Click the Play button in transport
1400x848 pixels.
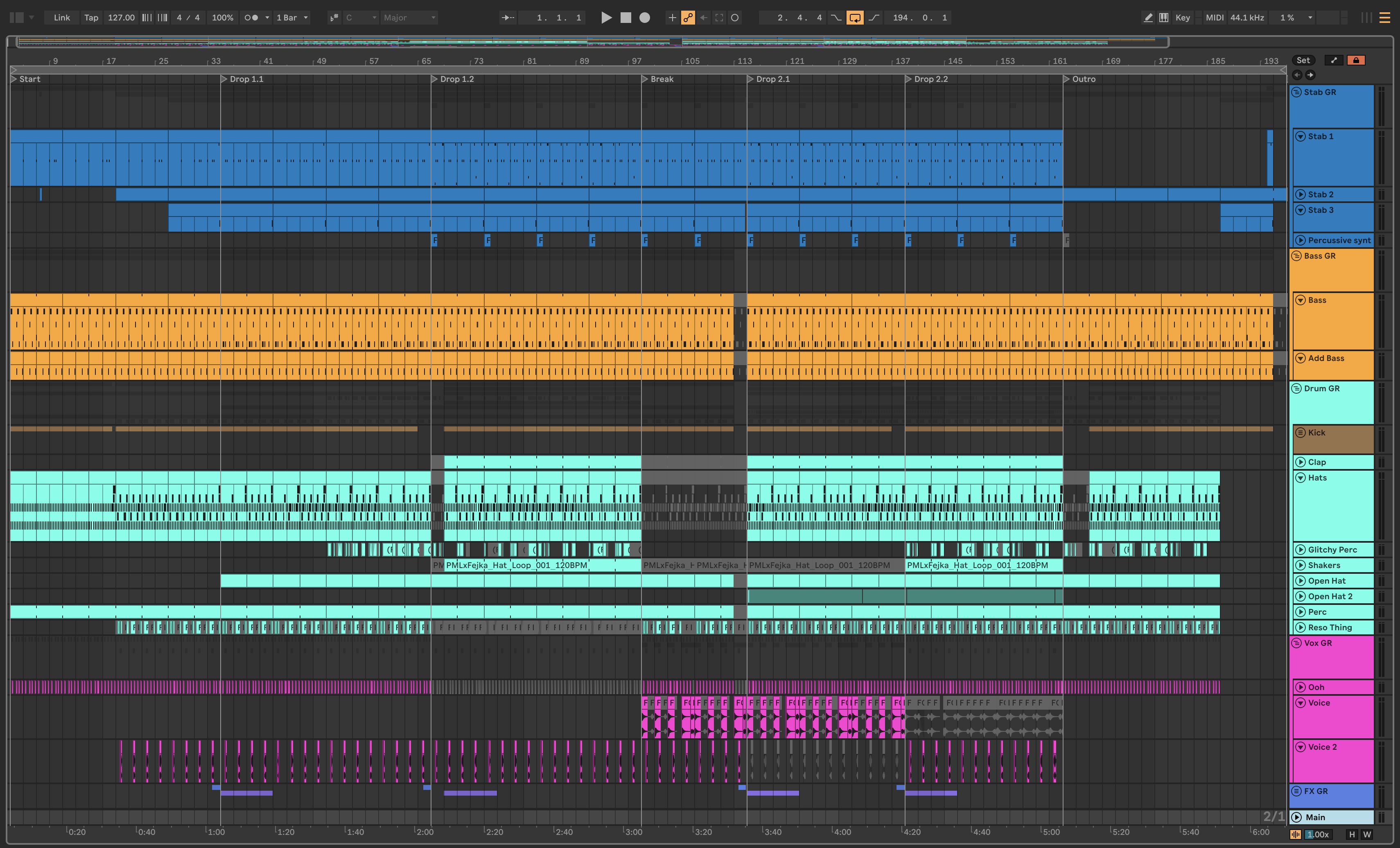pyautogui.click(x=606, y=18)
